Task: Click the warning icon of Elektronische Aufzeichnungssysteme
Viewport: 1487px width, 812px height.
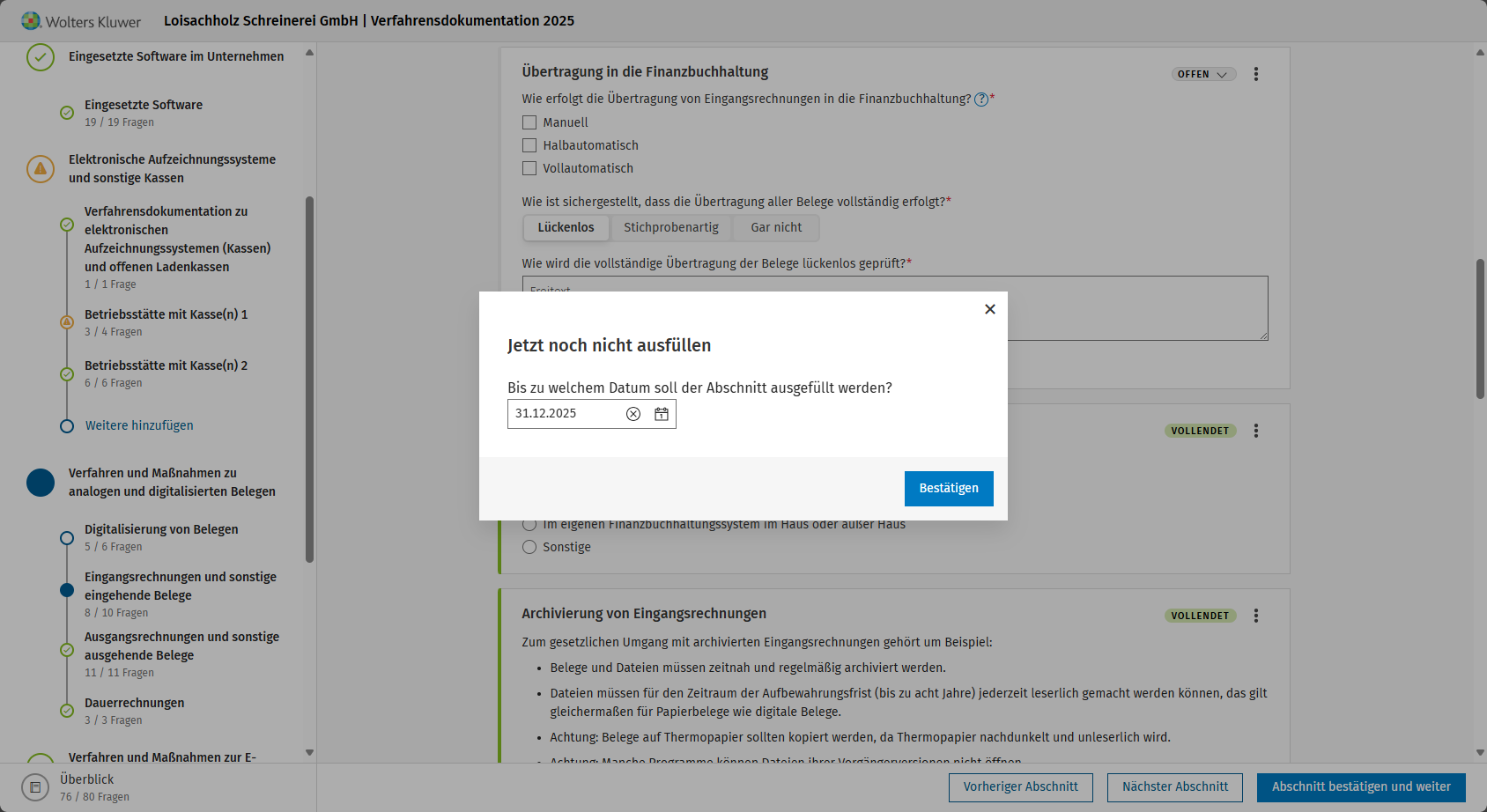Action: (41, 168)
